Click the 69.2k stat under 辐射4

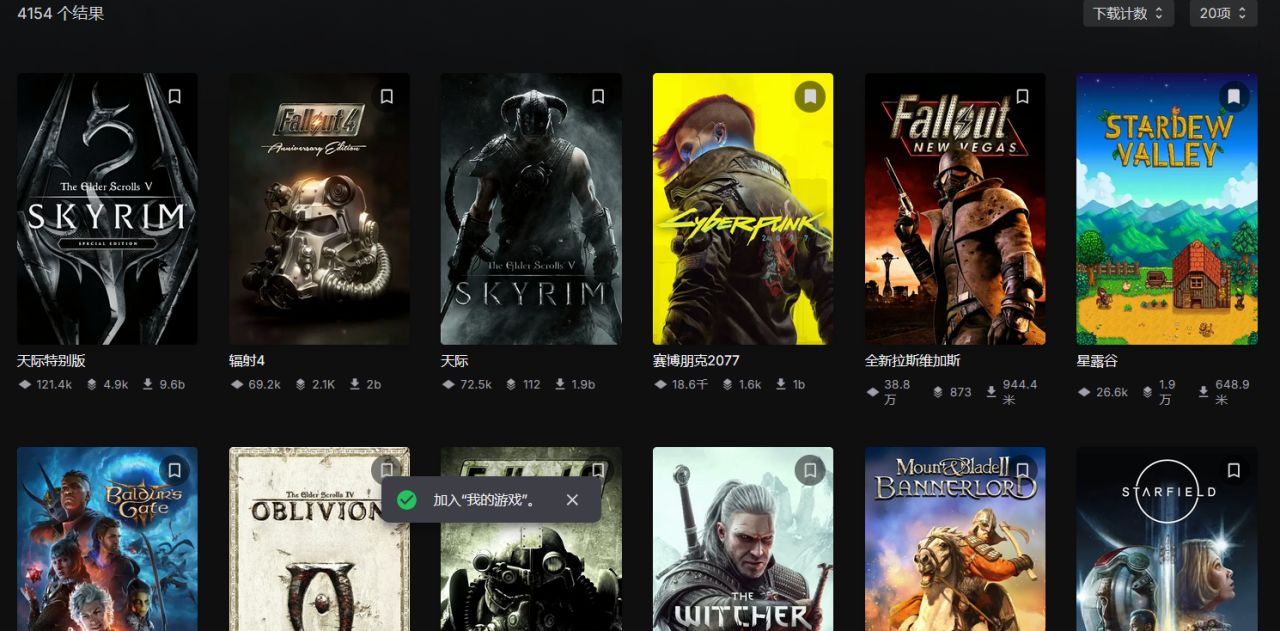coord(264,385)
